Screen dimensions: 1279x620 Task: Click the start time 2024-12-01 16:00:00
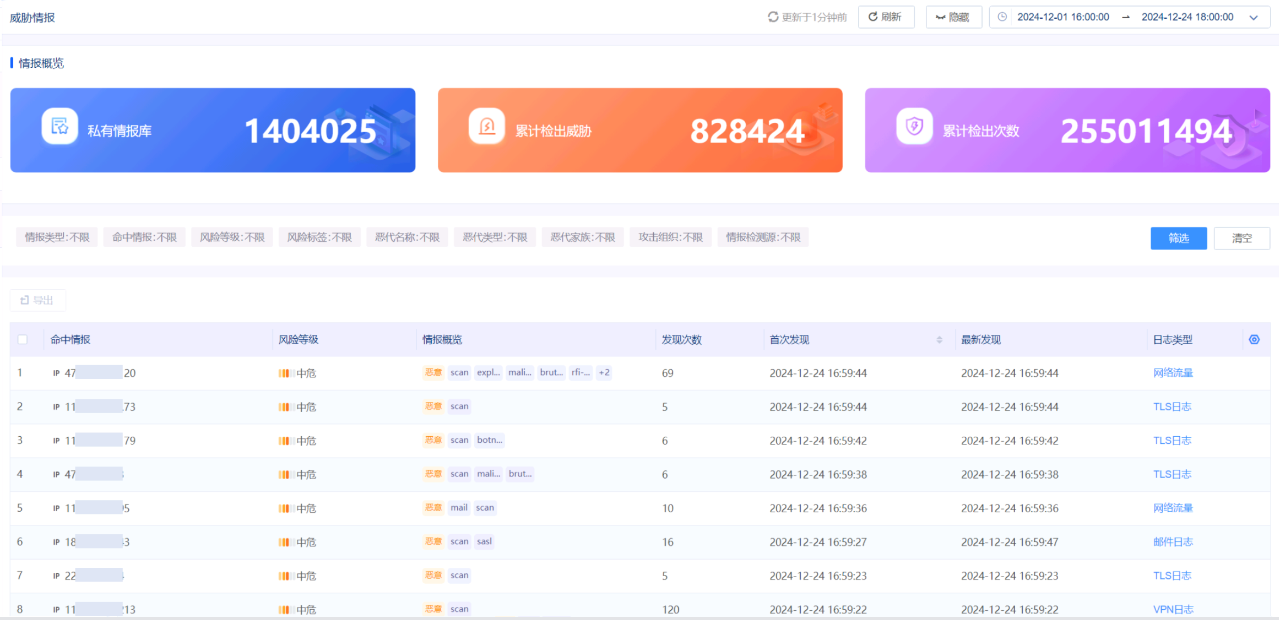point(1063,17)
